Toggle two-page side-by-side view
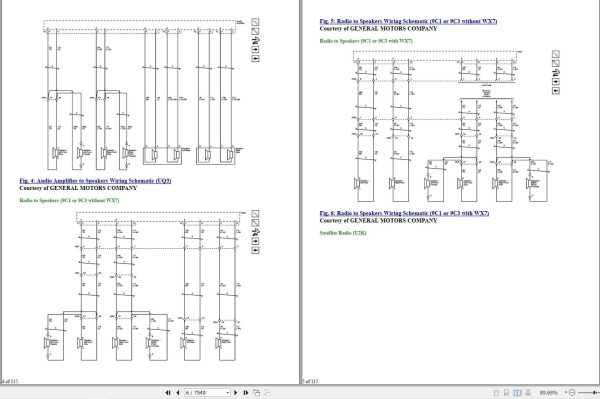600x399 pixels. 517,393
